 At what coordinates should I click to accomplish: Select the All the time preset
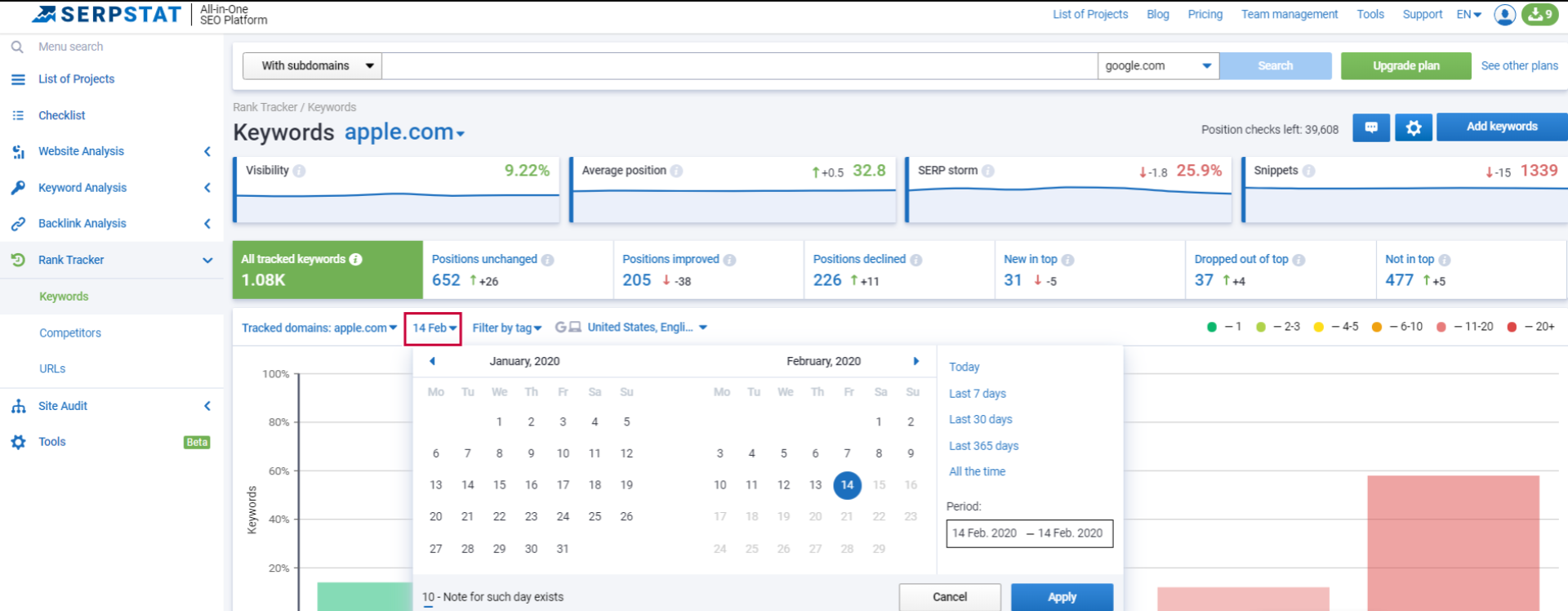pyautogui.click(x=977, y=472)
